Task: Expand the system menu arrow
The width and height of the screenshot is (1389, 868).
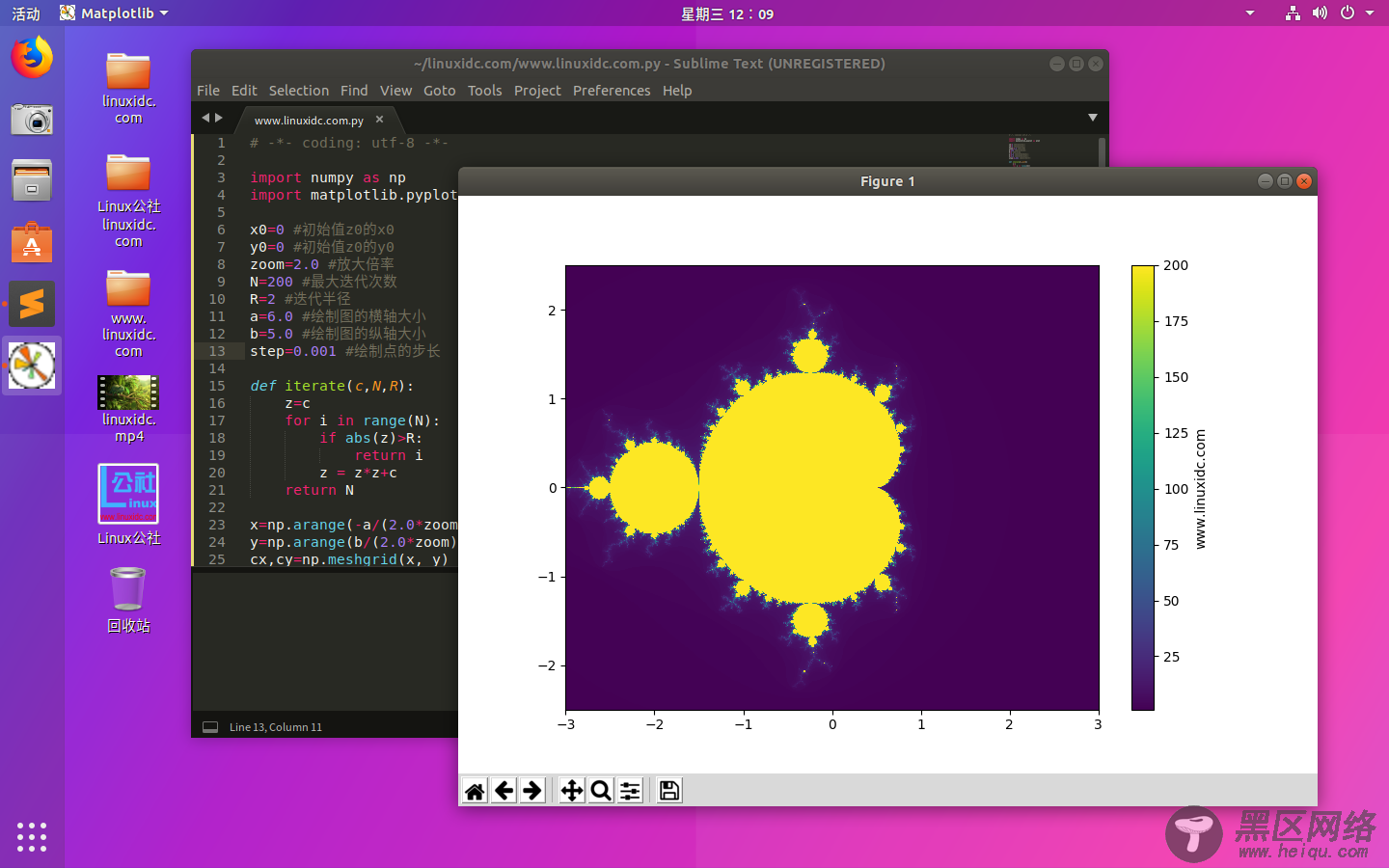Action: (x=1369, y=14)
